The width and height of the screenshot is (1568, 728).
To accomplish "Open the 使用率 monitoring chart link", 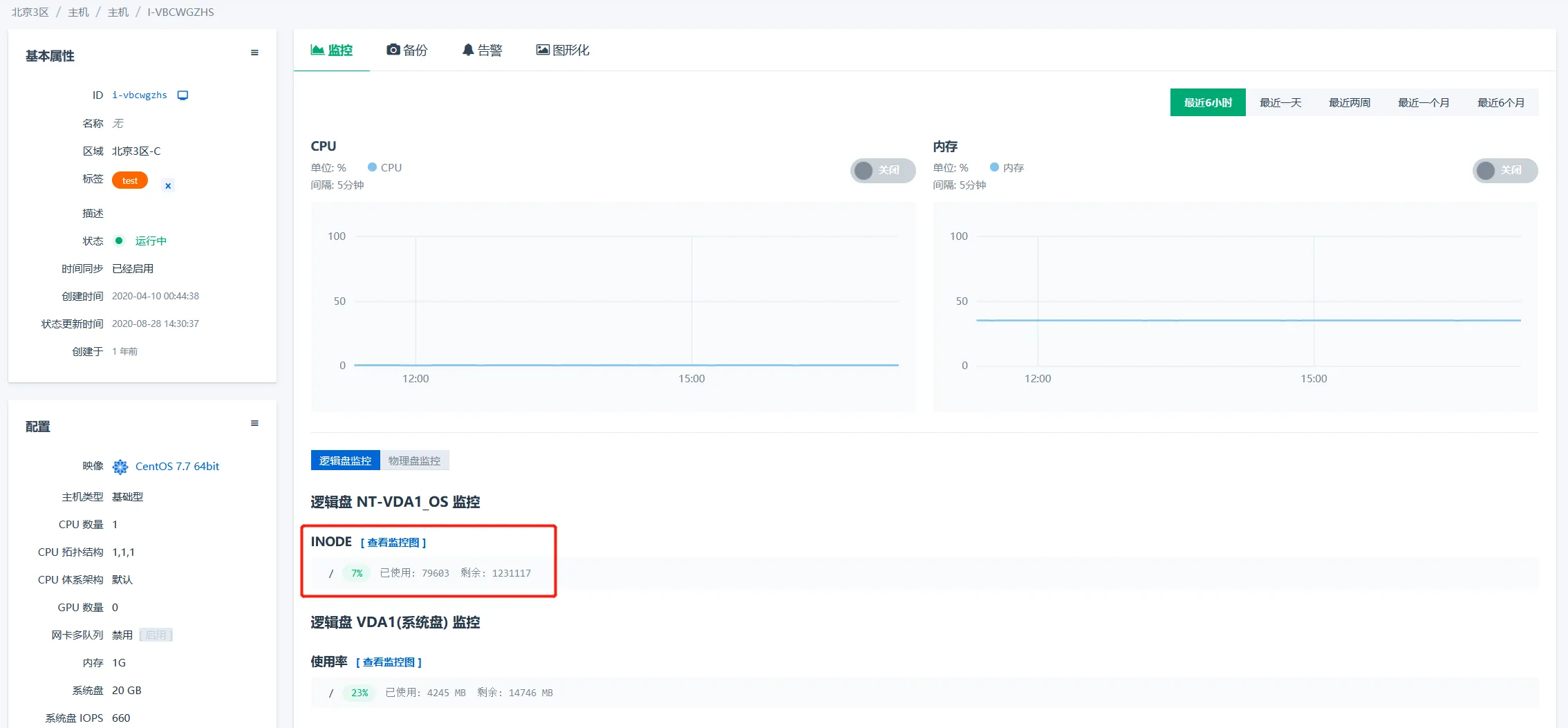I will pyautogui.click(x=389, y=662).
